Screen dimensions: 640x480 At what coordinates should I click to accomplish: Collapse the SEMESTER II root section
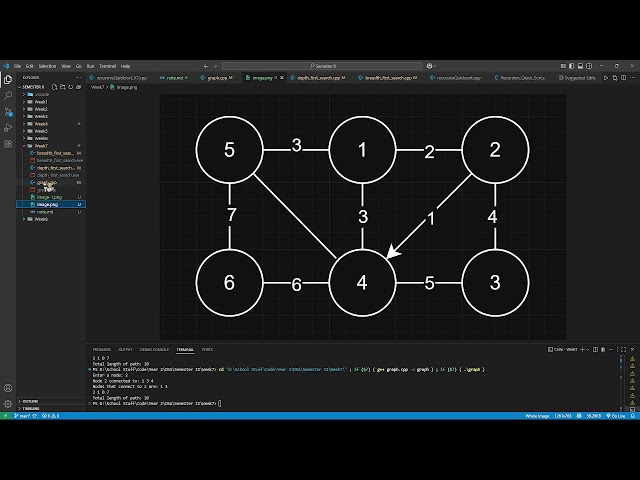pyautogui.click(x=33, y=87)
